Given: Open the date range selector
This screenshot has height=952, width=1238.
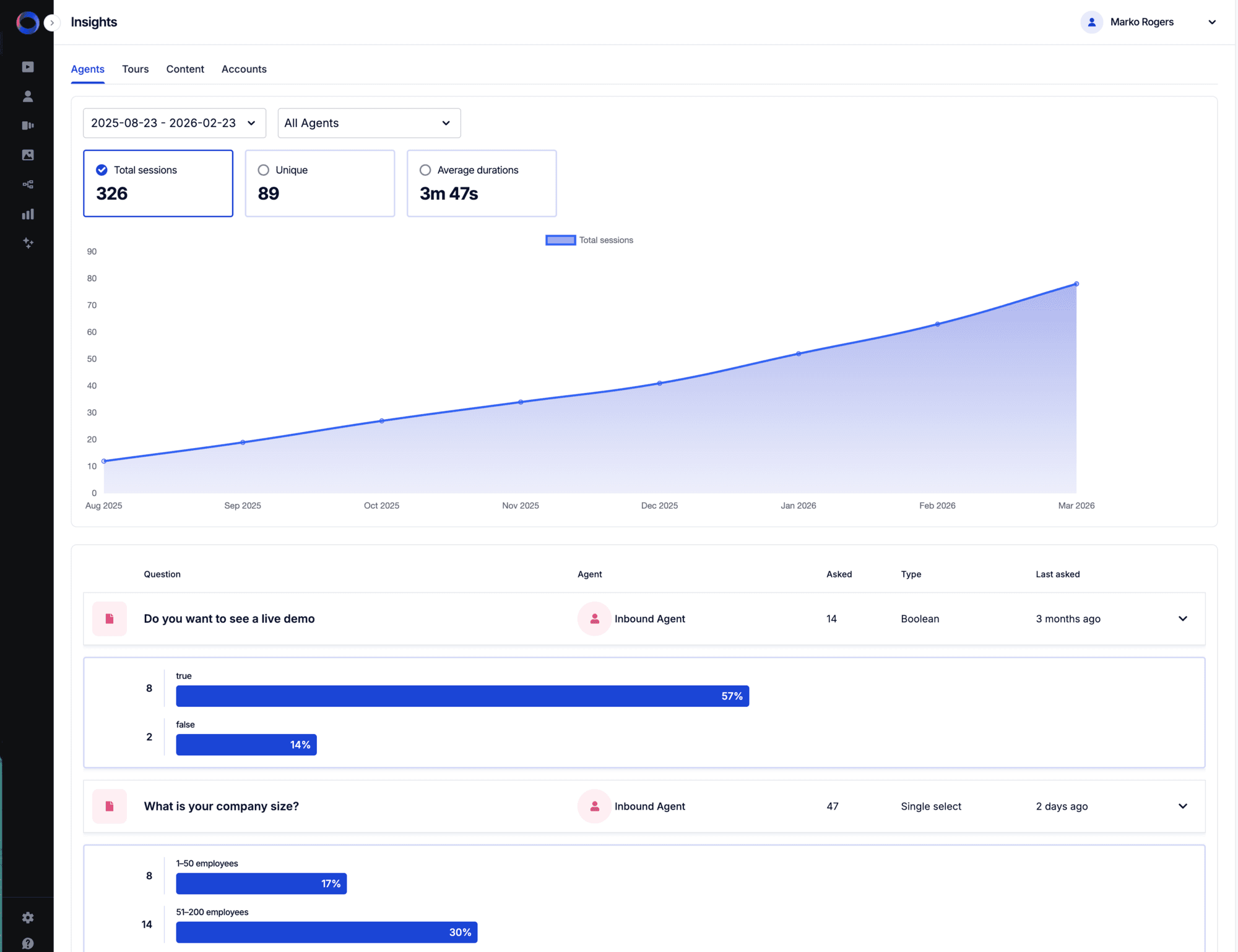Looking at the screenshot, I should click(x=174, y=123).
